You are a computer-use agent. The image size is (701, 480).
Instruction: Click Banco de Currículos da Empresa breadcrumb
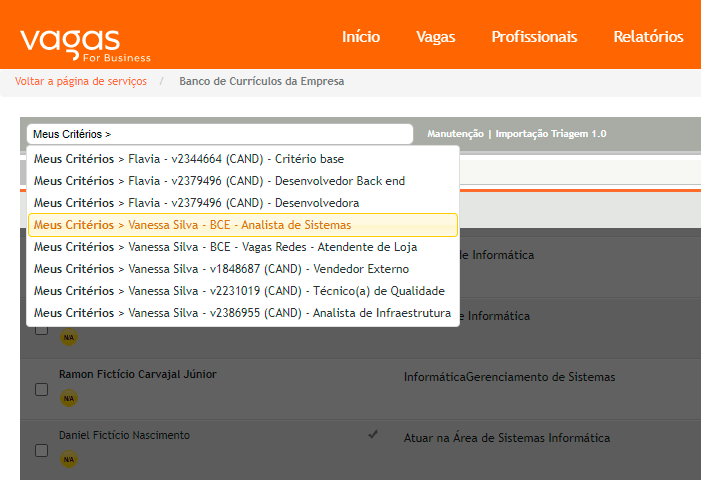(x=262, y=81)
